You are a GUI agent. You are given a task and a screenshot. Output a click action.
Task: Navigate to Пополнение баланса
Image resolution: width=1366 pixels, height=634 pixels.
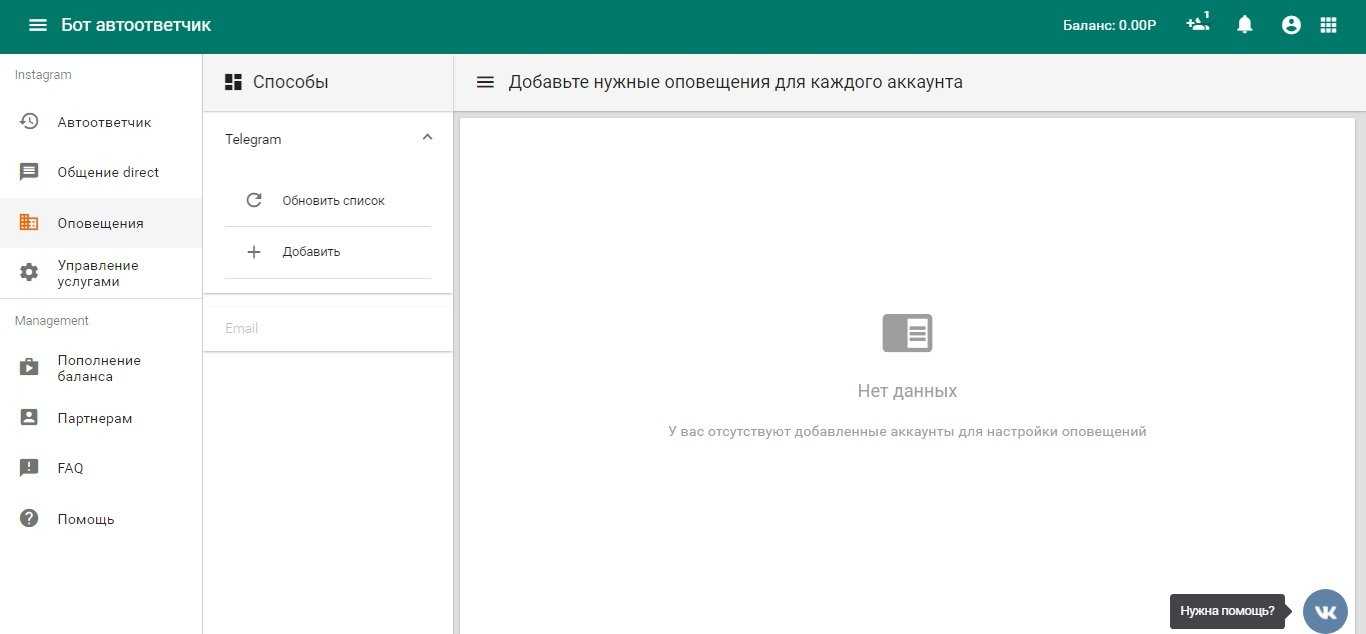[99, 368]
